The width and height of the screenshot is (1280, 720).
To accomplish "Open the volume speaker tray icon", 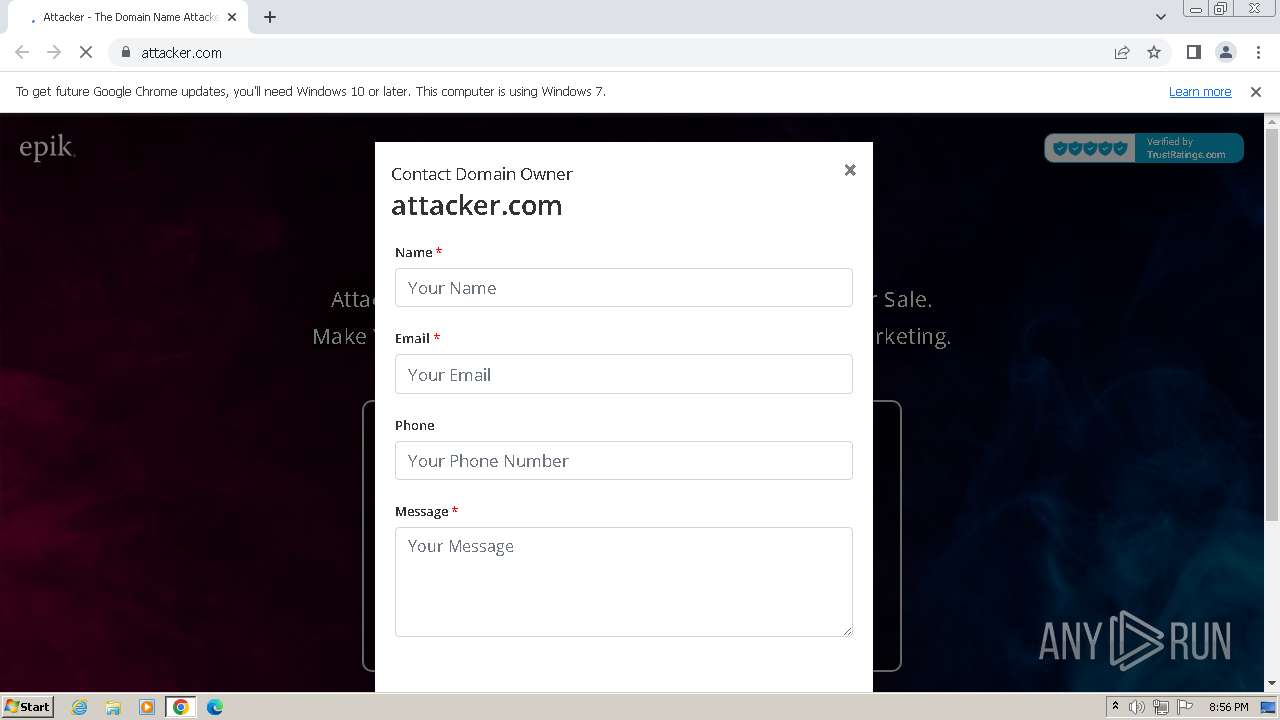I will click(x=1137, y=707).
